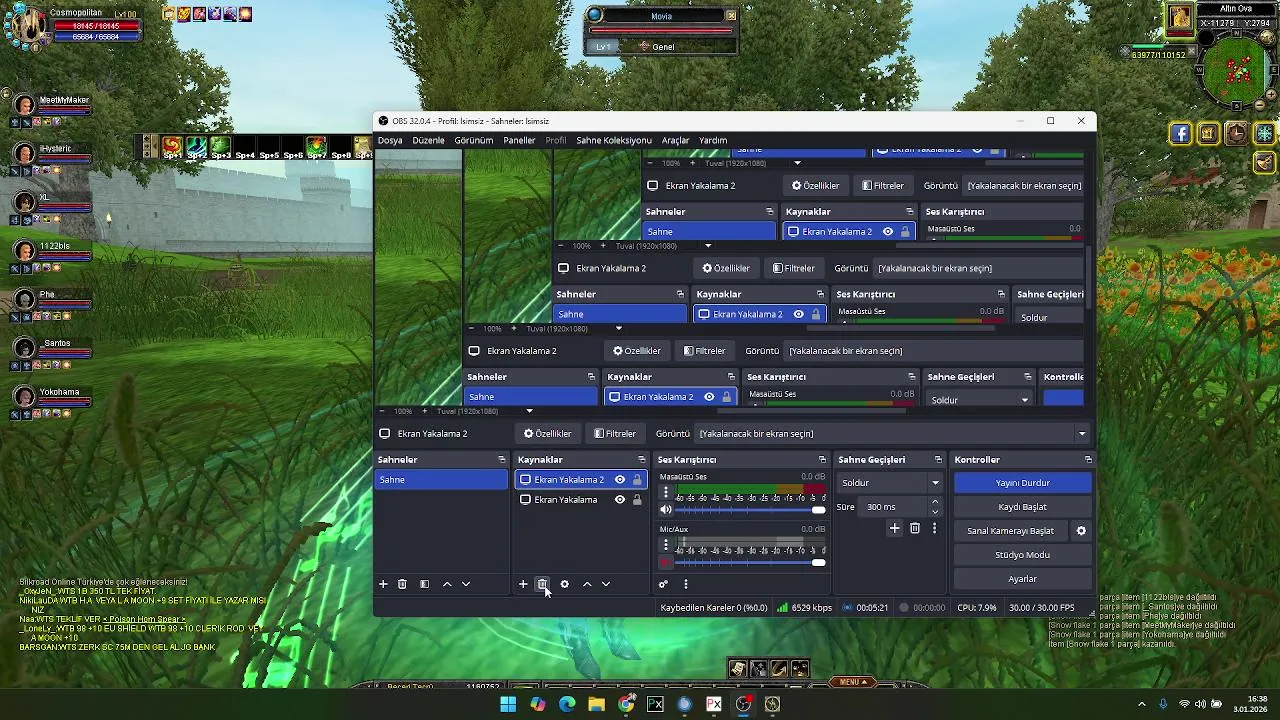Viewport: 1280px width, 720px height.
Task: Open virtual camera settings gear
Action: click(x=1081, y=531)
